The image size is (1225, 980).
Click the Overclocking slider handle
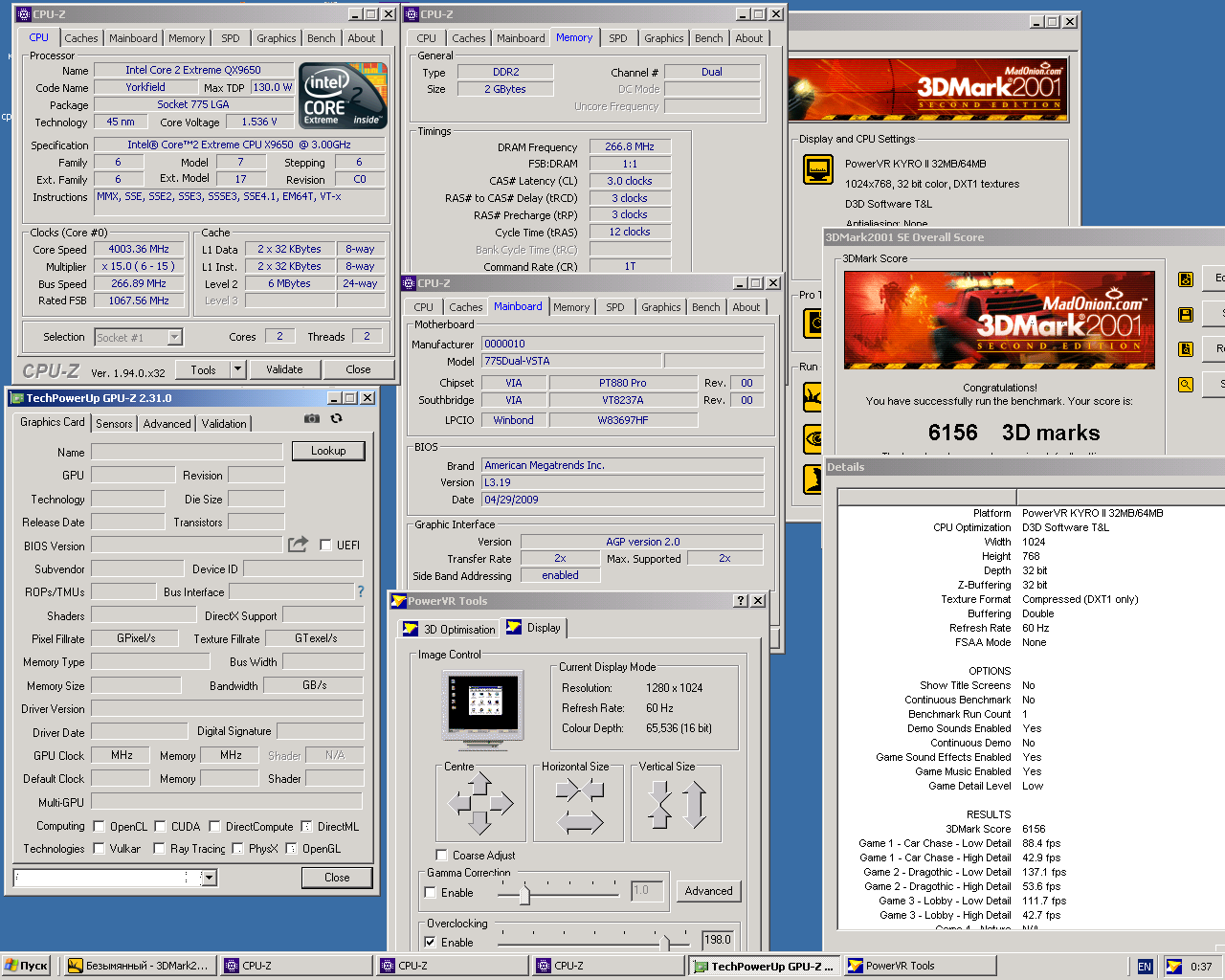click(x=665, y=944)
